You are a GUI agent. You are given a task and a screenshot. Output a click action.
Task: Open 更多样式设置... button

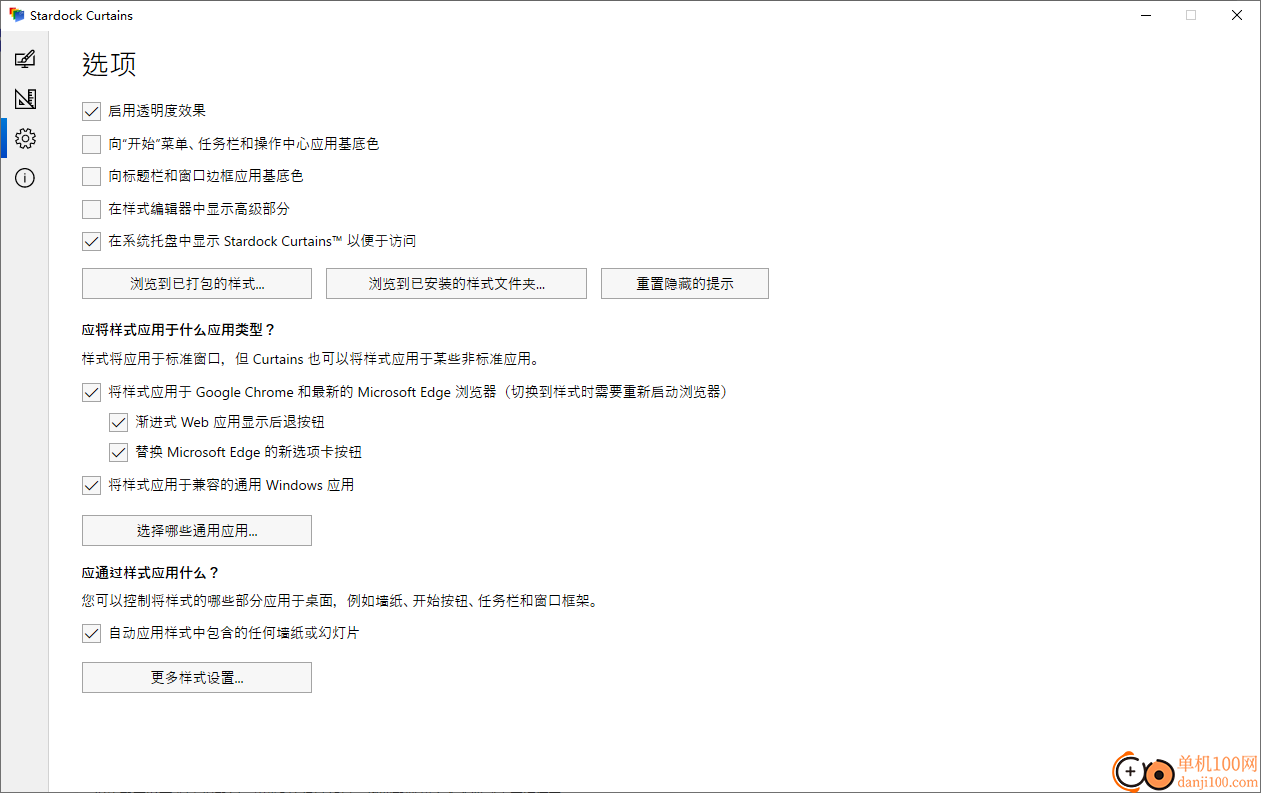pos(197,677)
